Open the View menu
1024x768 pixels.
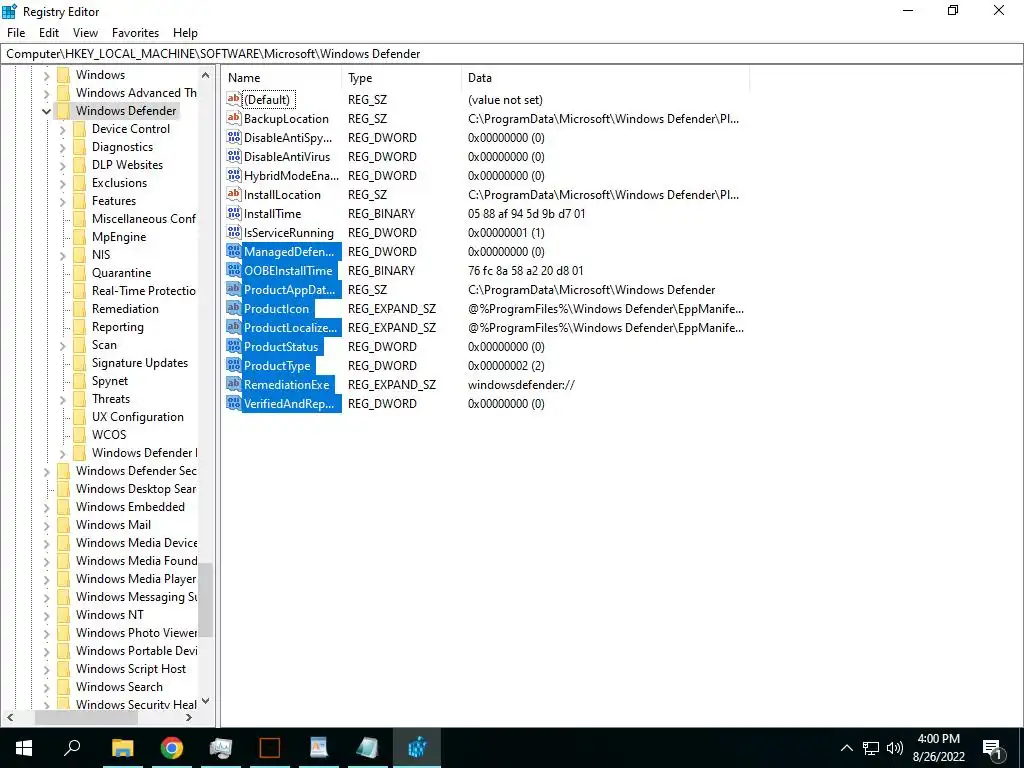tap(85, 33)
